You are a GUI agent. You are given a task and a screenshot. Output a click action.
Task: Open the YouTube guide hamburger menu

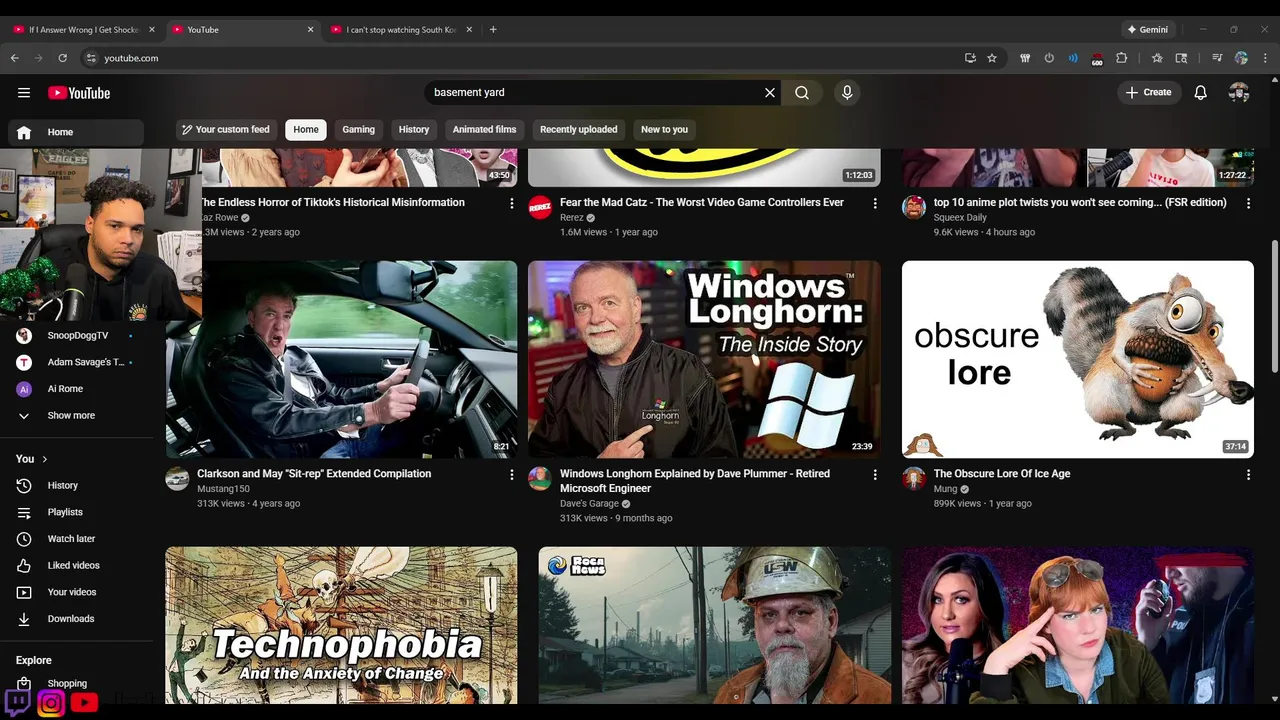(x=24, y=93)
